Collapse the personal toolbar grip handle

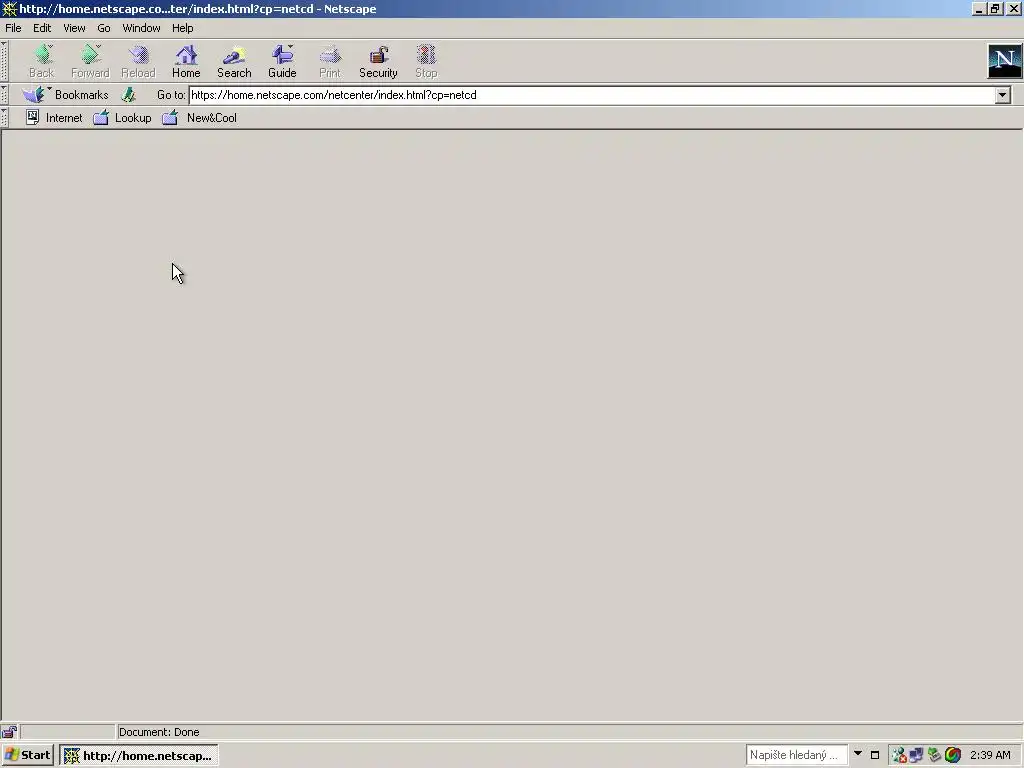pos(5,118)
